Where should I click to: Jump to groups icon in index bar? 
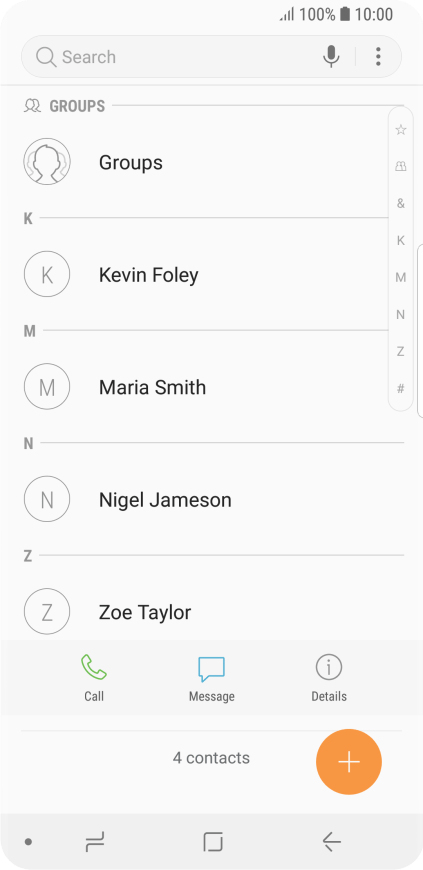pyautogui.click(x=401, y=166)
